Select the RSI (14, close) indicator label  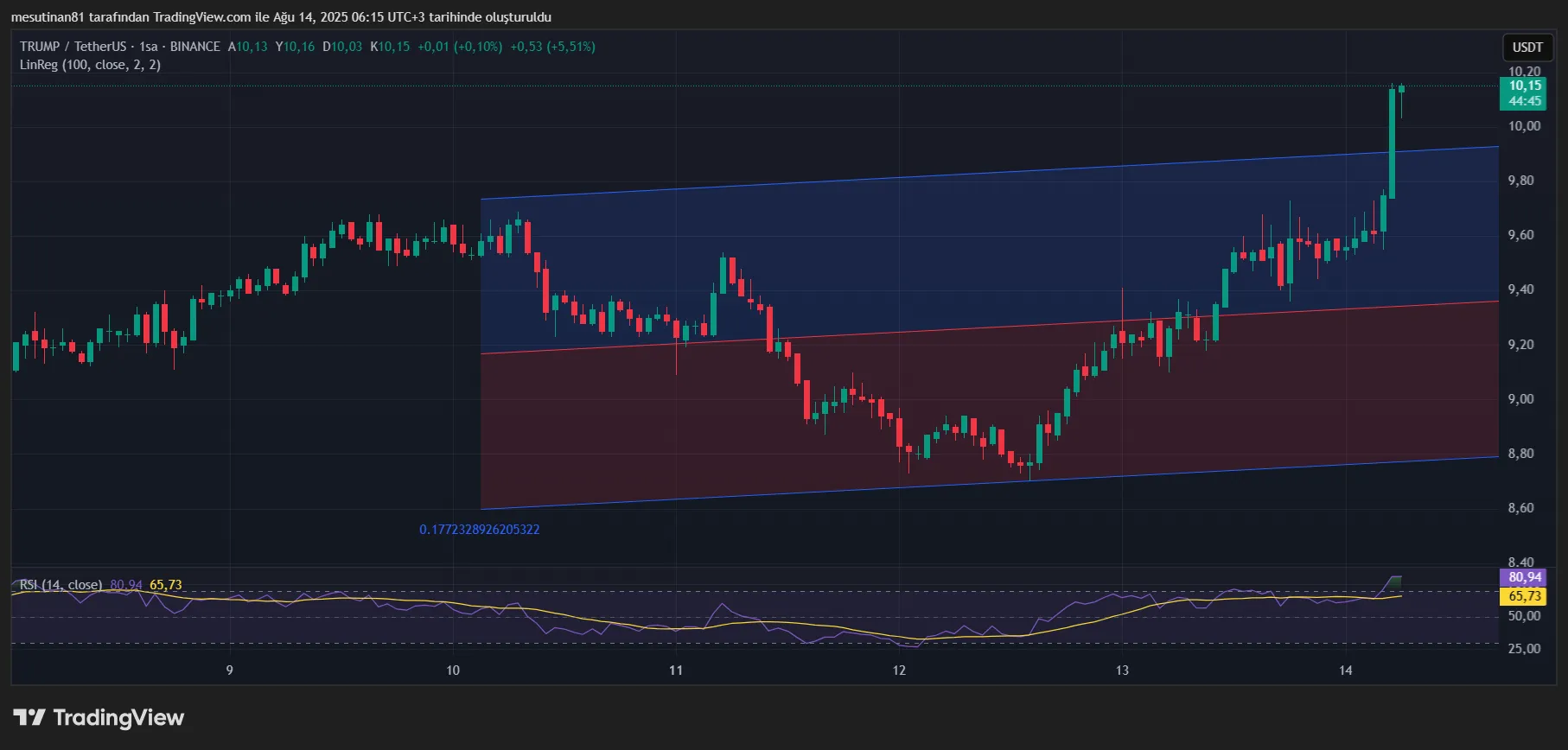61,585
